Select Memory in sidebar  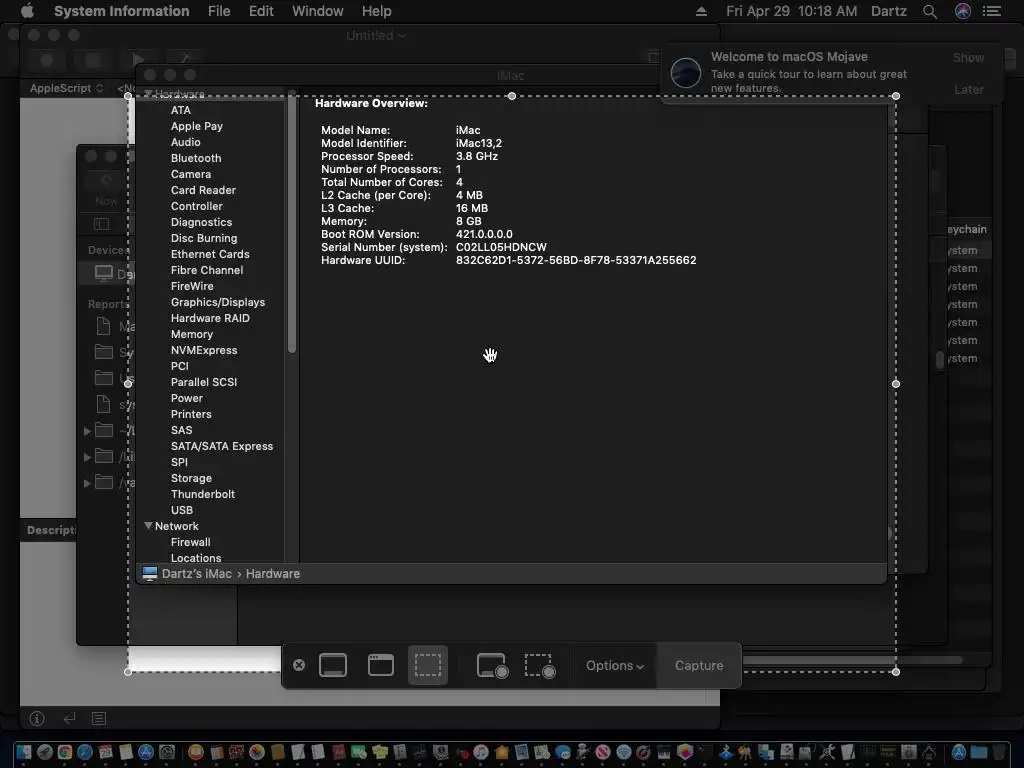pyautogui.click(x=191, y=334)
